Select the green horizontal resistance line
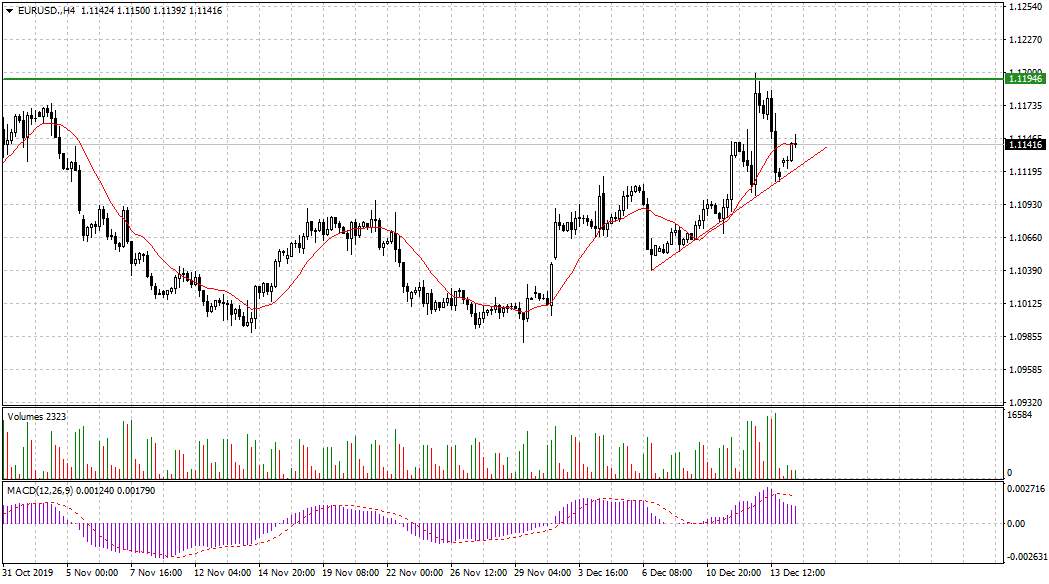 tap(400, 78)
